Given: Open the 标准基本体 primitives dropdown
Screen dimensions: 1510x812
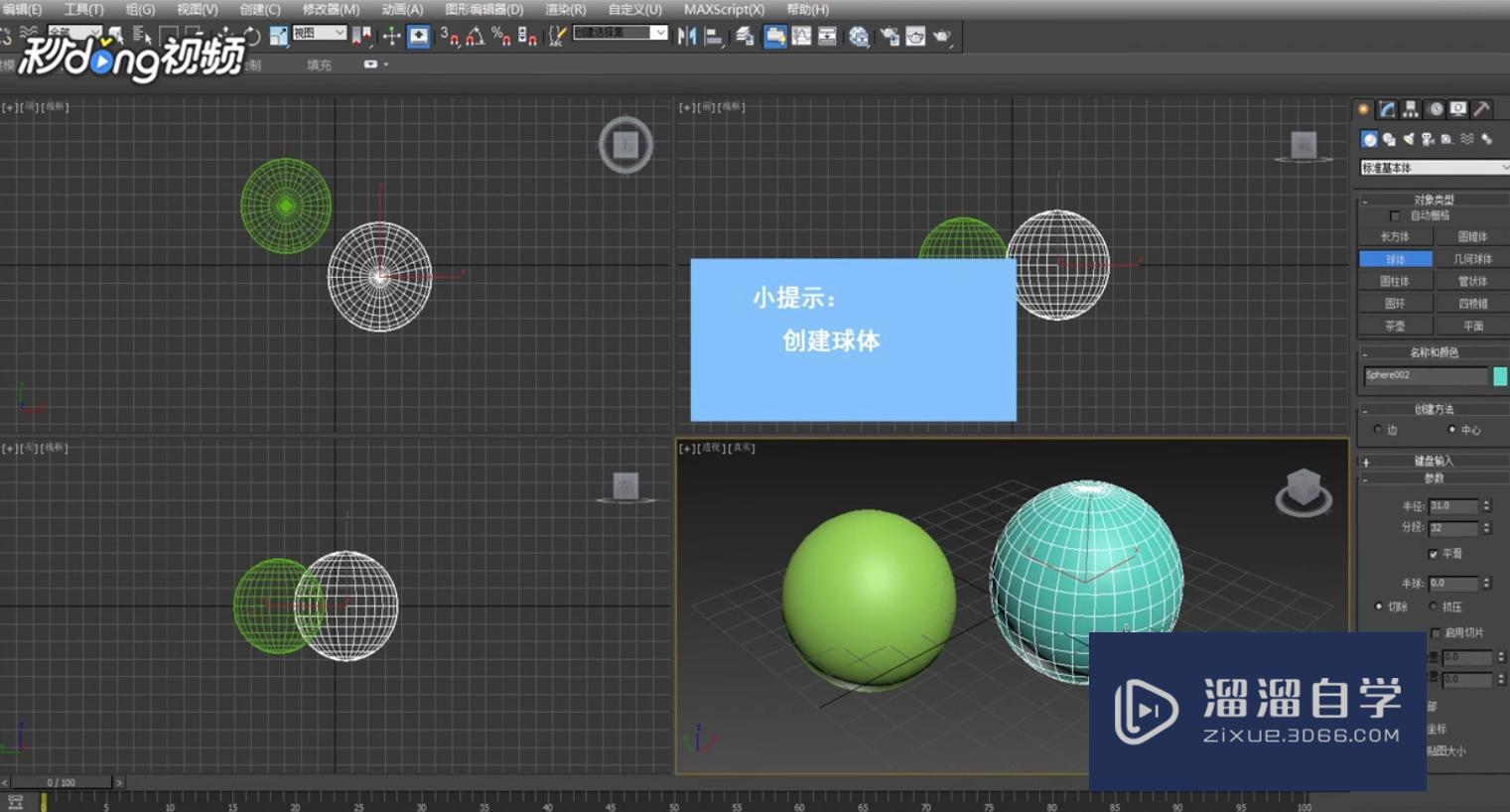Looking at the screenshot, I should tap(1434, 167).
